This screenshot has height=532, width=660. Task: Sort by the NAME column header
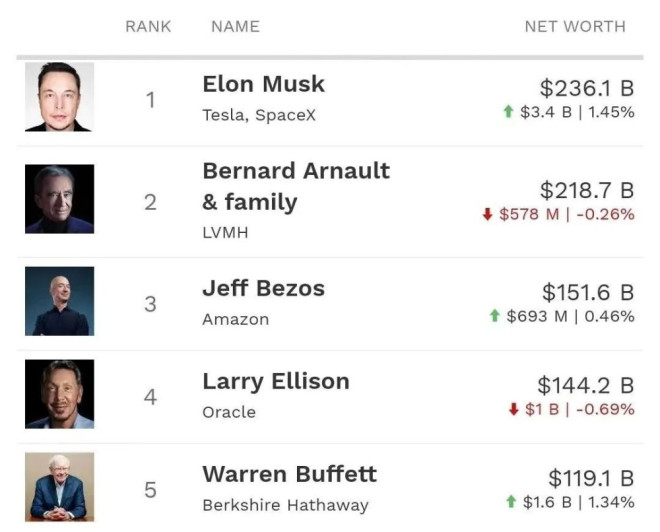235,27
